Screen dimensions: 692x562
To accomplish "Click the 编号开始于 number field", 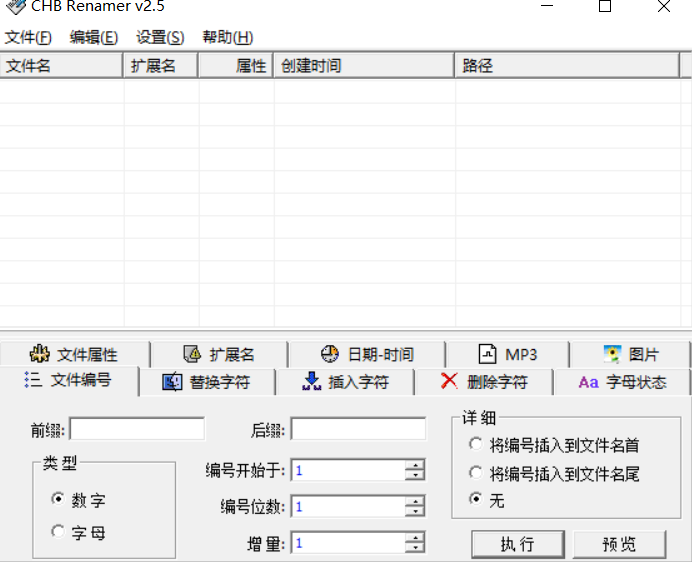I will coord(348,470).
